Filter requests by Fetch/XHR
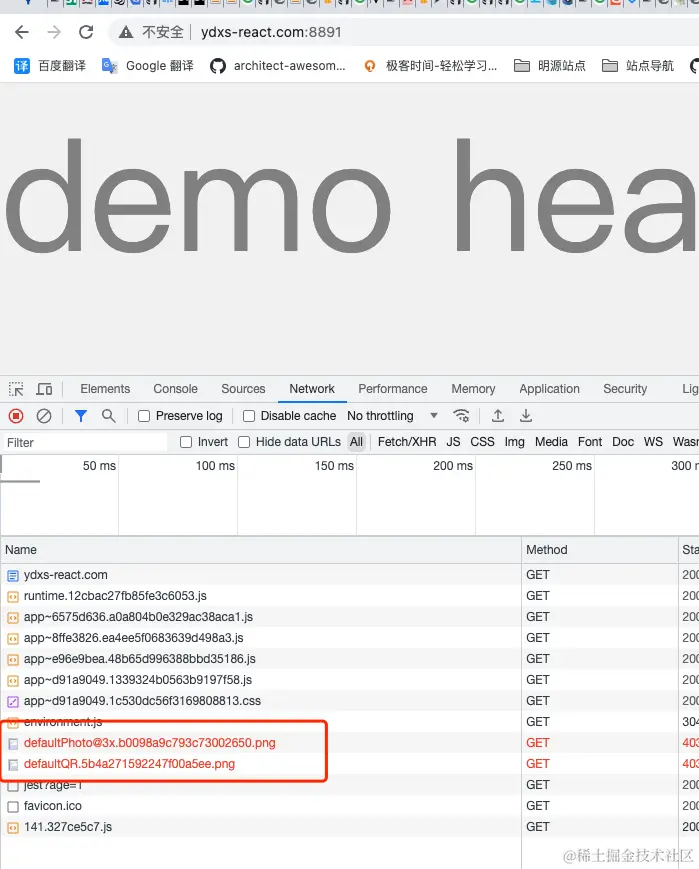This screenshot has width=699, height=869. (x=407, y=442)
